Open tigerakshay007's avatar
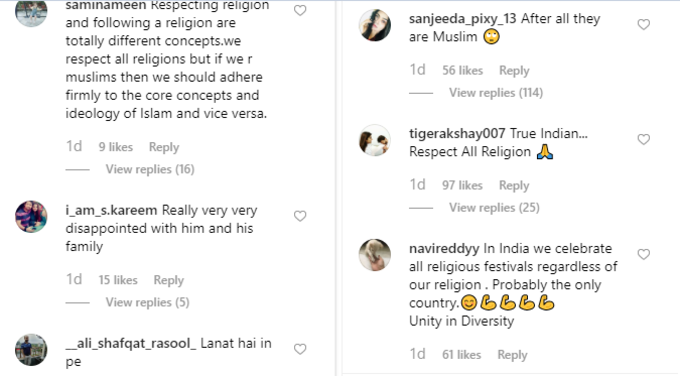The image size is (680, 376). tap(375, 140)
